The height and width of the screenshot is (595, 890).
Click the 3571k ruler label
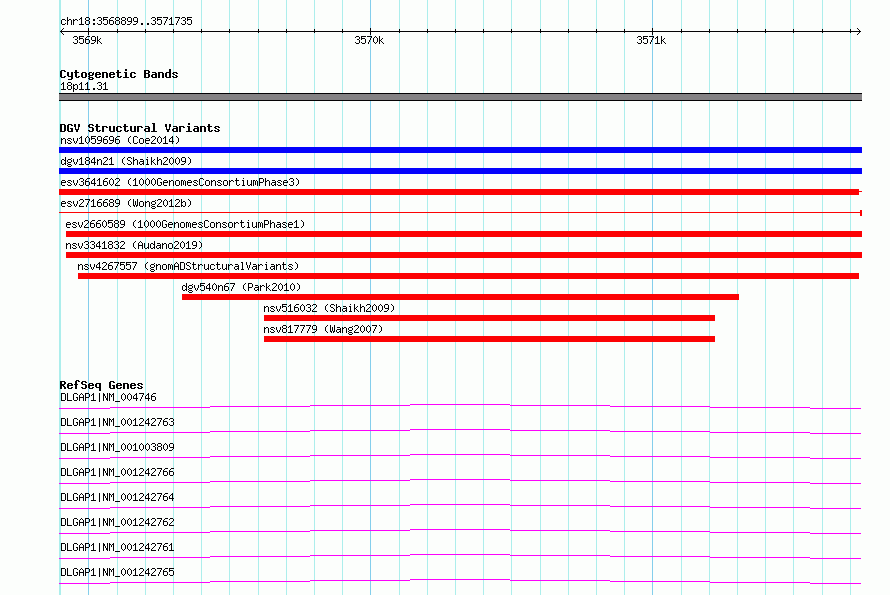651,40
